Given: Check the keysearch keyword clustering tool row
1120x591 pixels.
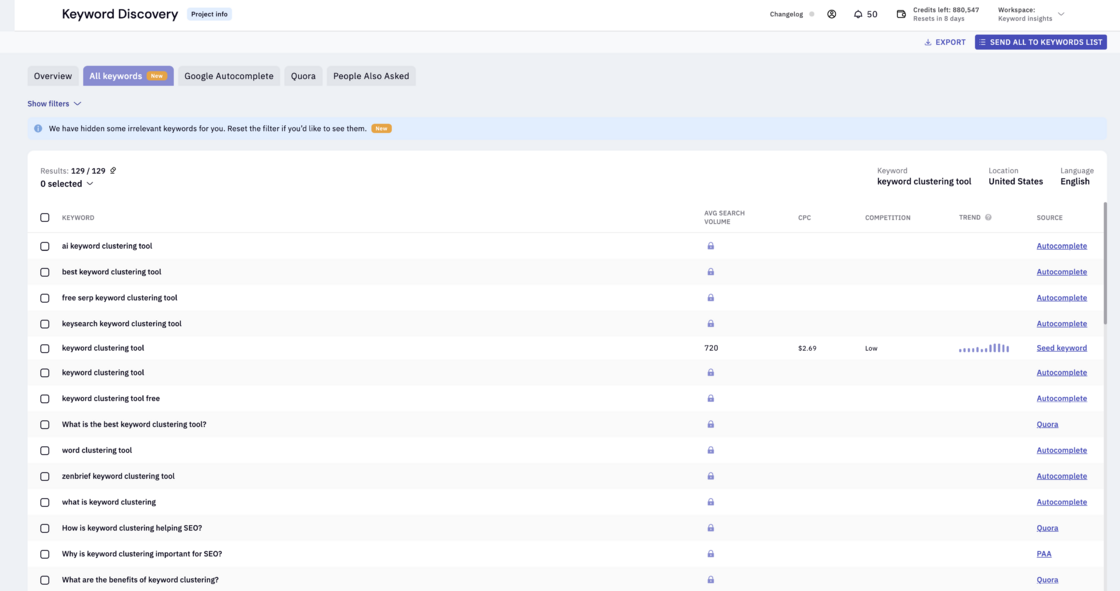Looking at the screenshot, I should [x=45, y=324].
